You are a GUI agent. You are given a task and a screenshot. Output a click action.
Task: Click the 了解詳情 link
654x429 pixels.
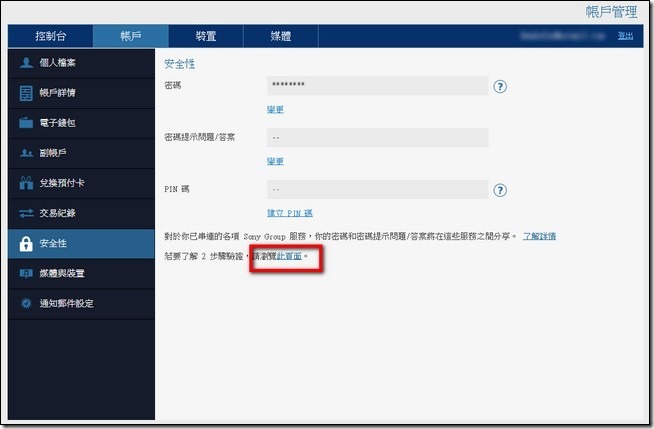click(x=539, y=236)
